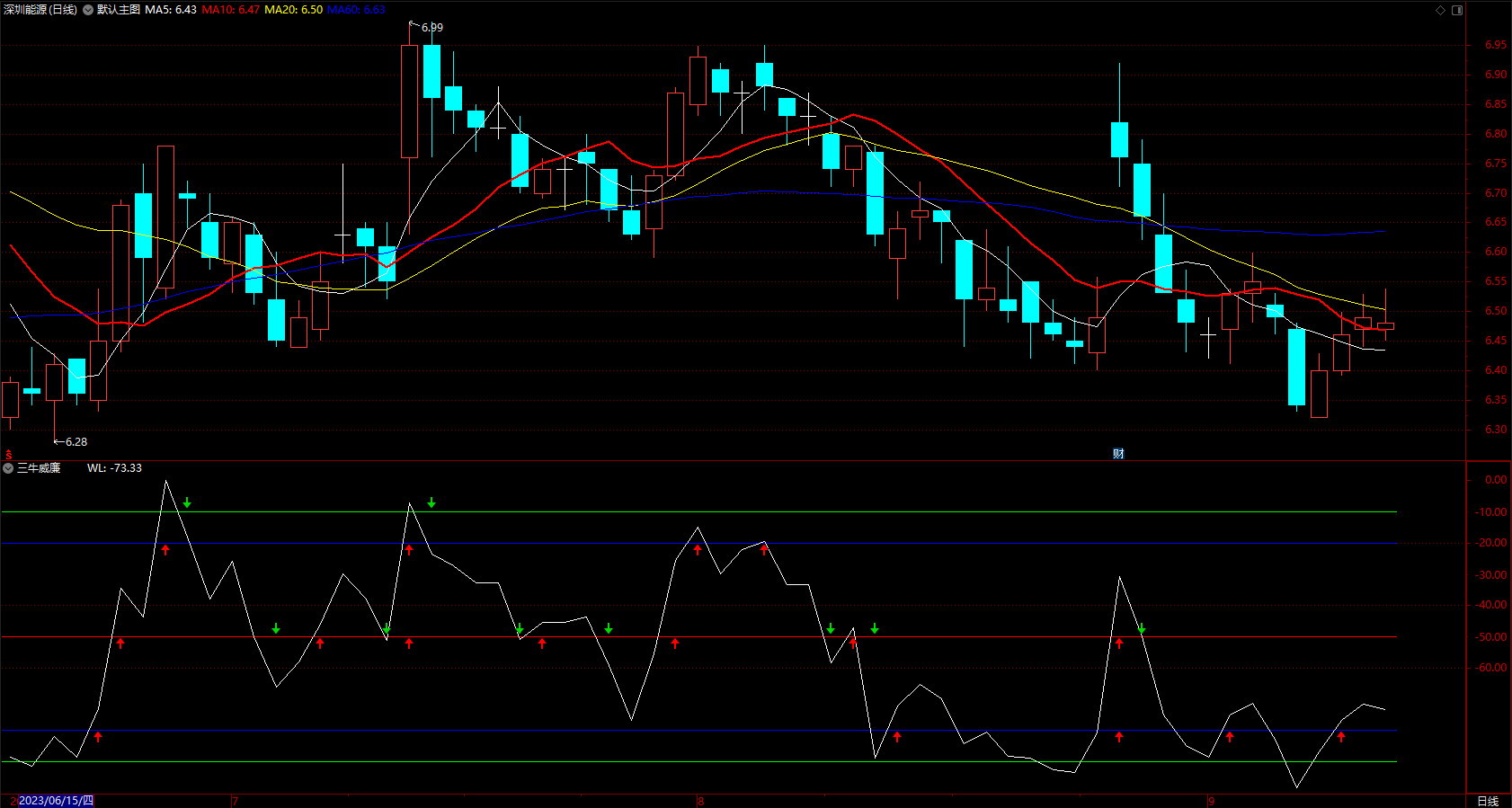This screenshot has width=1512, height=808.
Task: Toggle the side panel icon at top-right
Action: click(x=1457, y=10)
